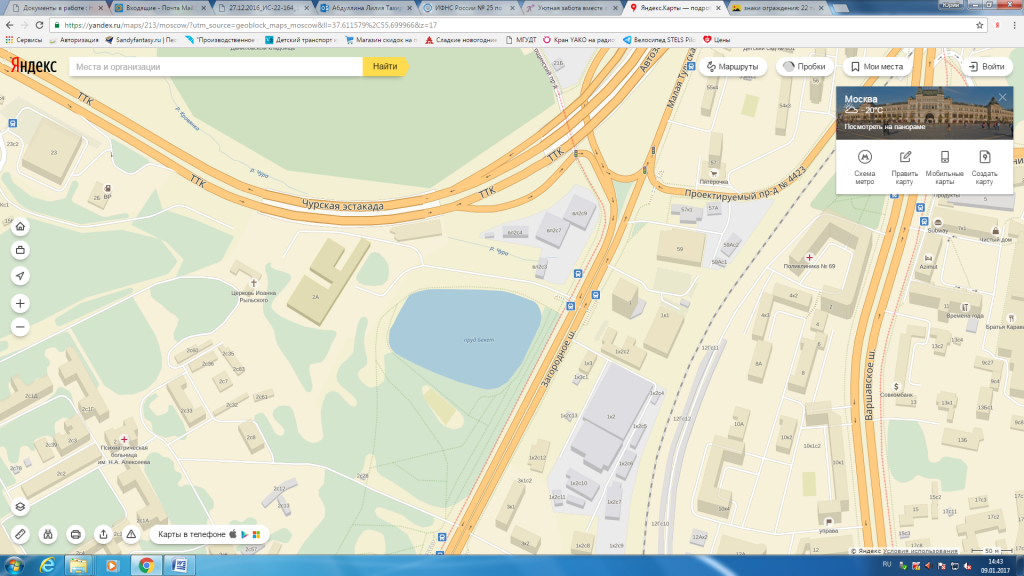Open Windows Explorer from the taskbar
1024x576 pixels.
(x=79, y=566)
